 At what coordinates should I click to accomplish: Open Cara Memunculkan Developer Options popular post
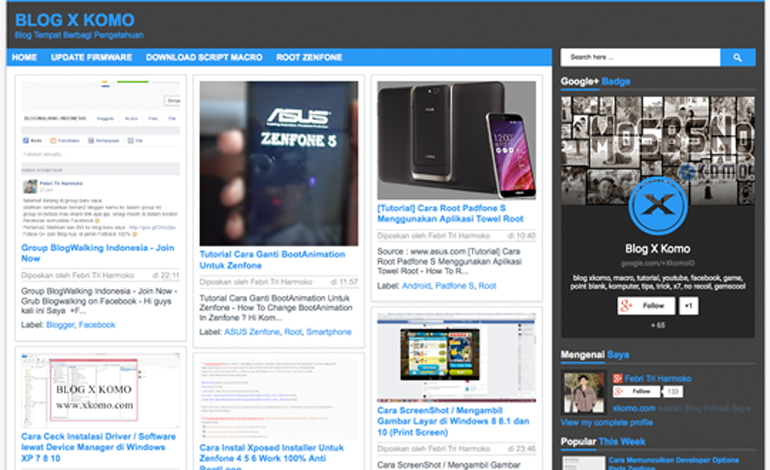674,464
